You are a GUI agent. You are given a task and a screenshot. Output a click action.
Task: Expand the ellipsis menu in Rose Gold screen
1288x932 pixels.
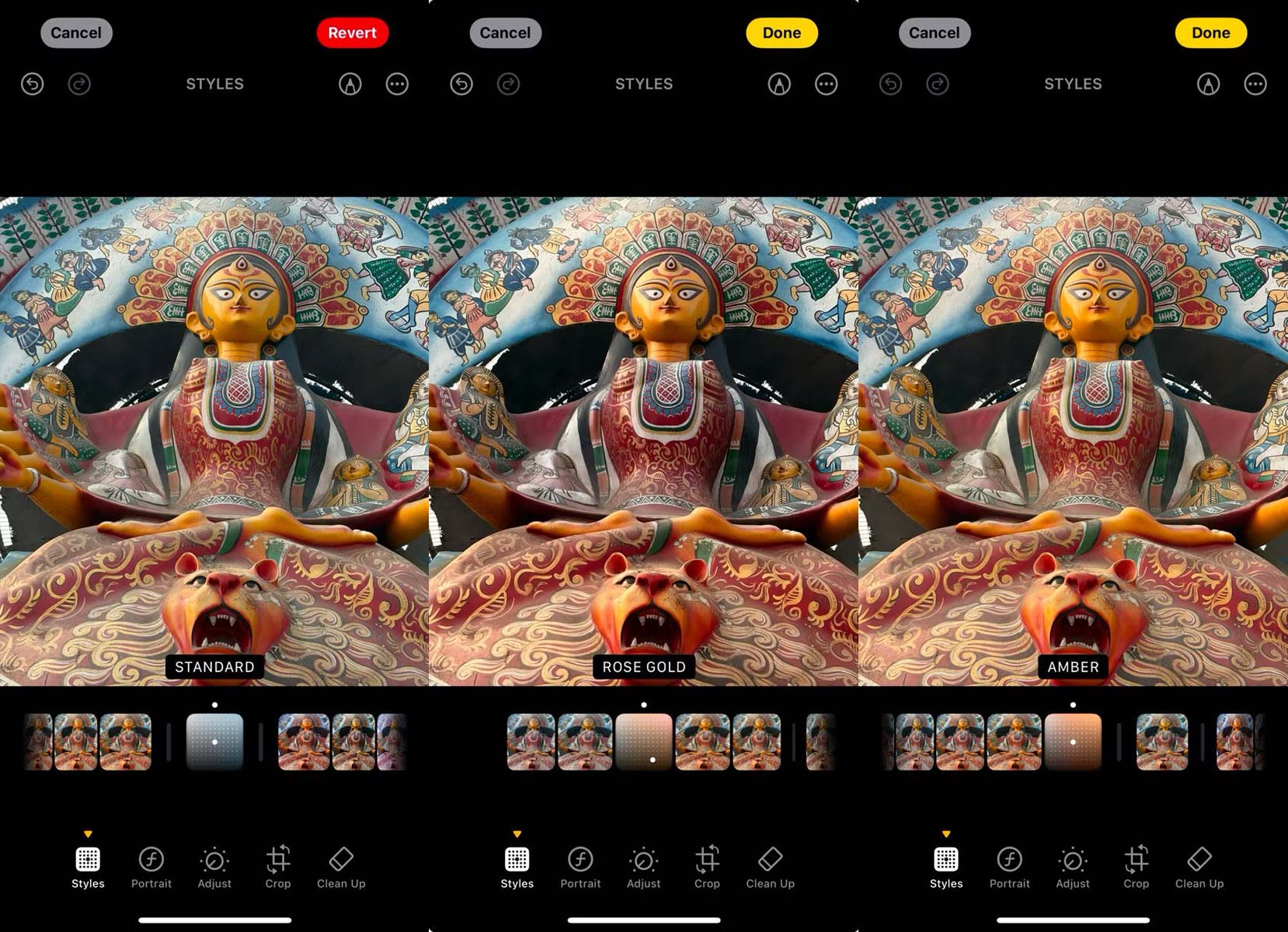[x=826, y=84]
